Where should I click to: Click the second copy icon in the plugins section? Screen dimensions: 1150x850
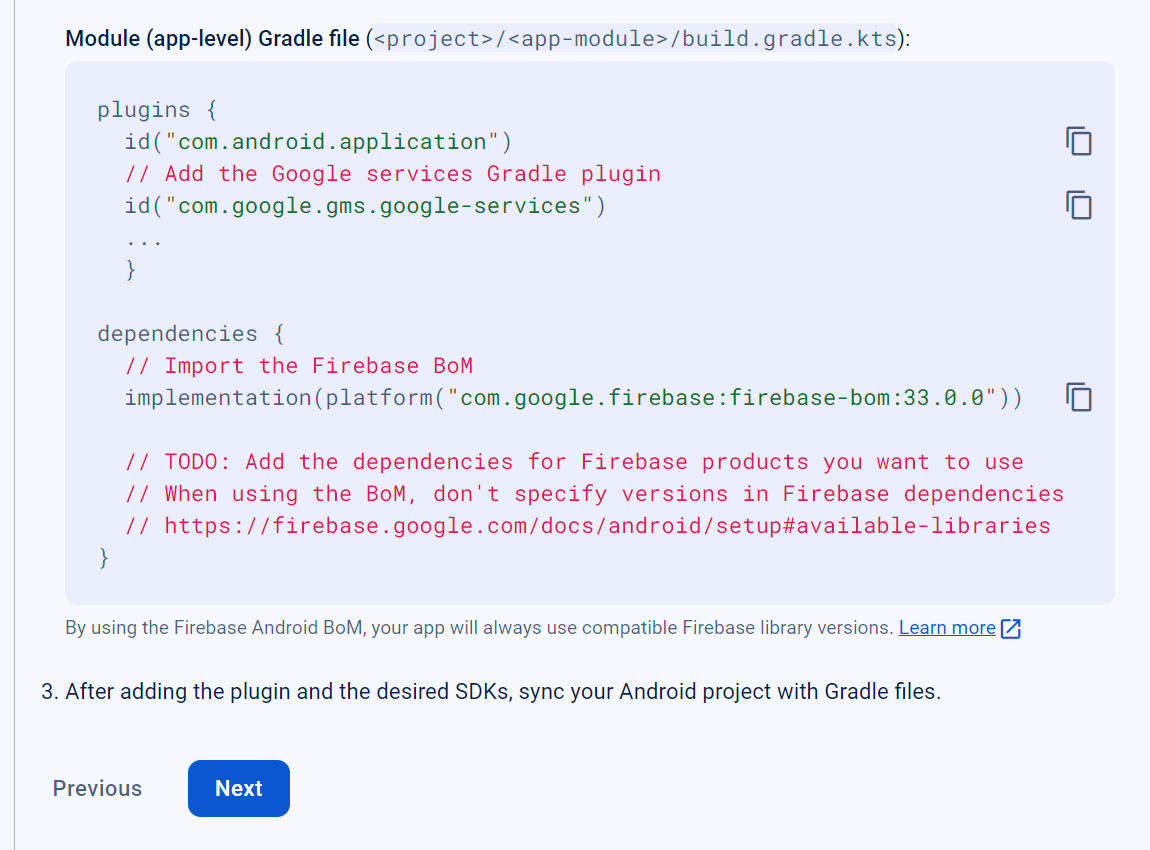click(1078, 205)
